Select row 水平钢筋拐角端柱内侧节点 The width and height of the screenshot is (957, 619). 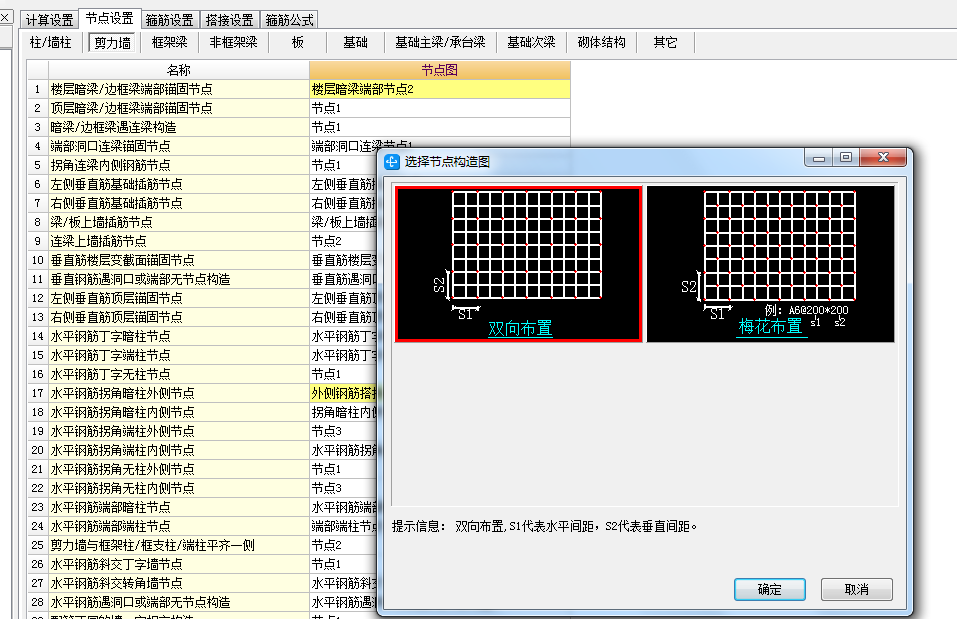click(x=178, y=450)
